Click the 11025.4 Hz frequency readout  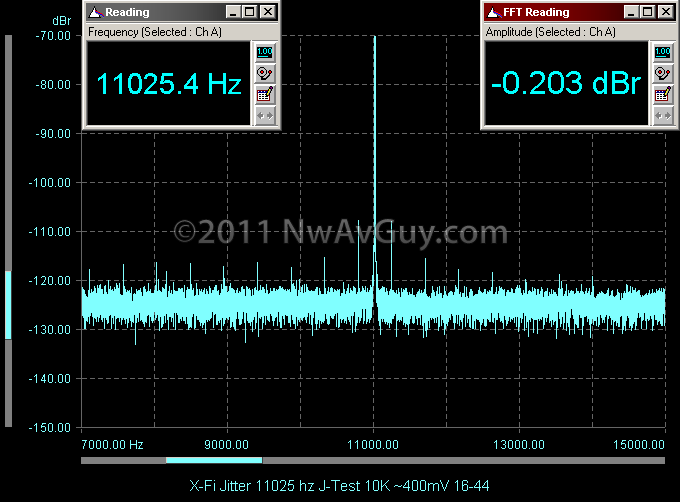168,83
